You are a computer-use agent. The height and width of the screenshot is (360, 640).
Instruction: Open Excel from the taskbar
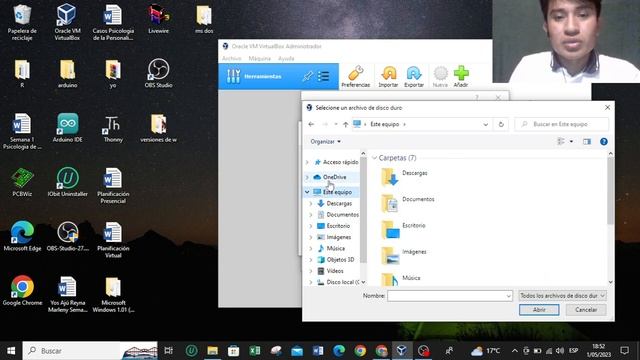point(255,351)
